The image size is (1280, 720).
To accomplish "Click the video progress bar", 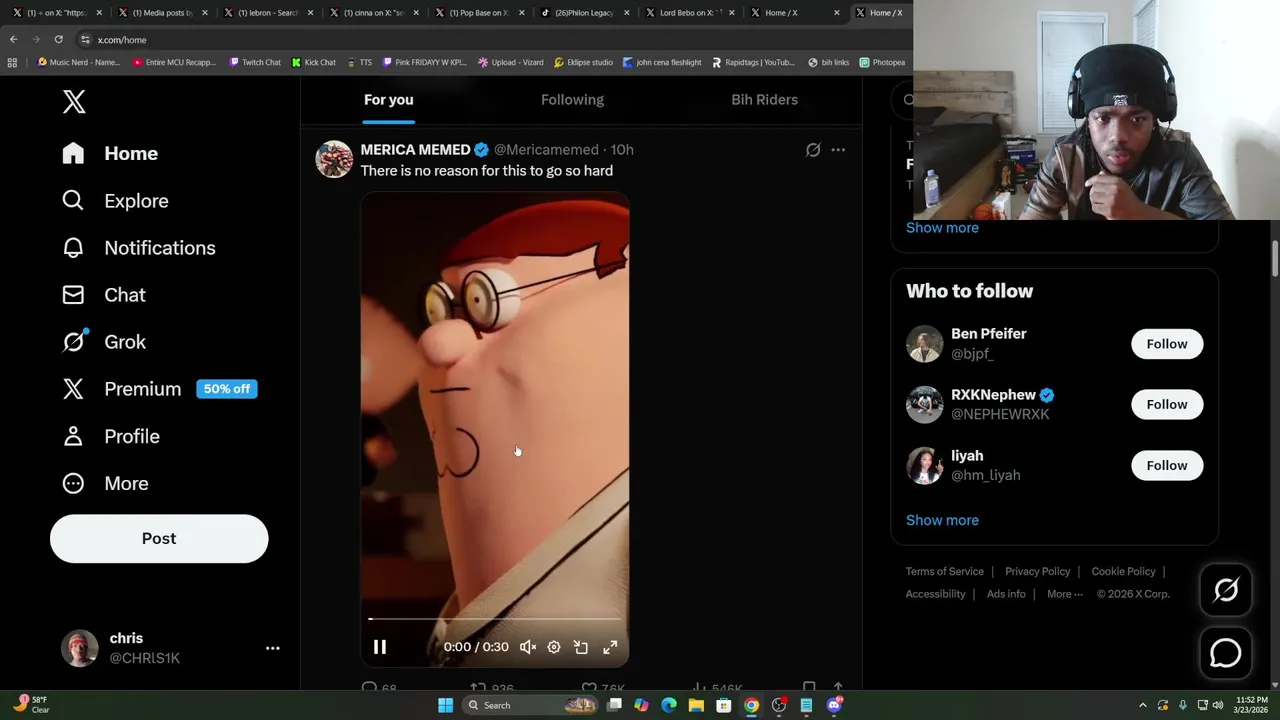I will [495, 619].
